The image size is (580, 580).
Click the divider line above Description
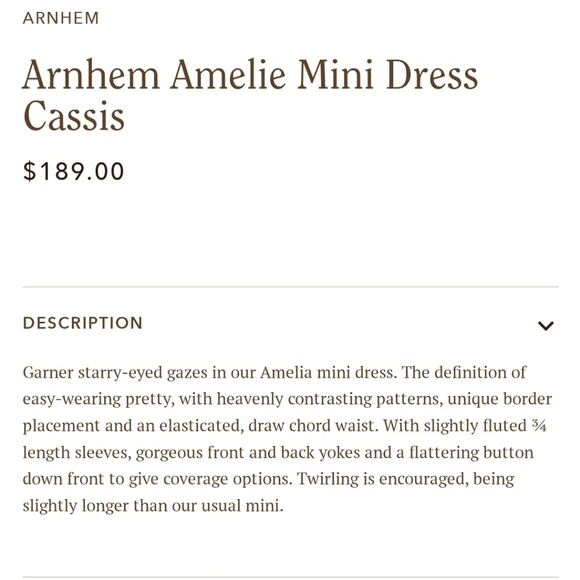290,287
